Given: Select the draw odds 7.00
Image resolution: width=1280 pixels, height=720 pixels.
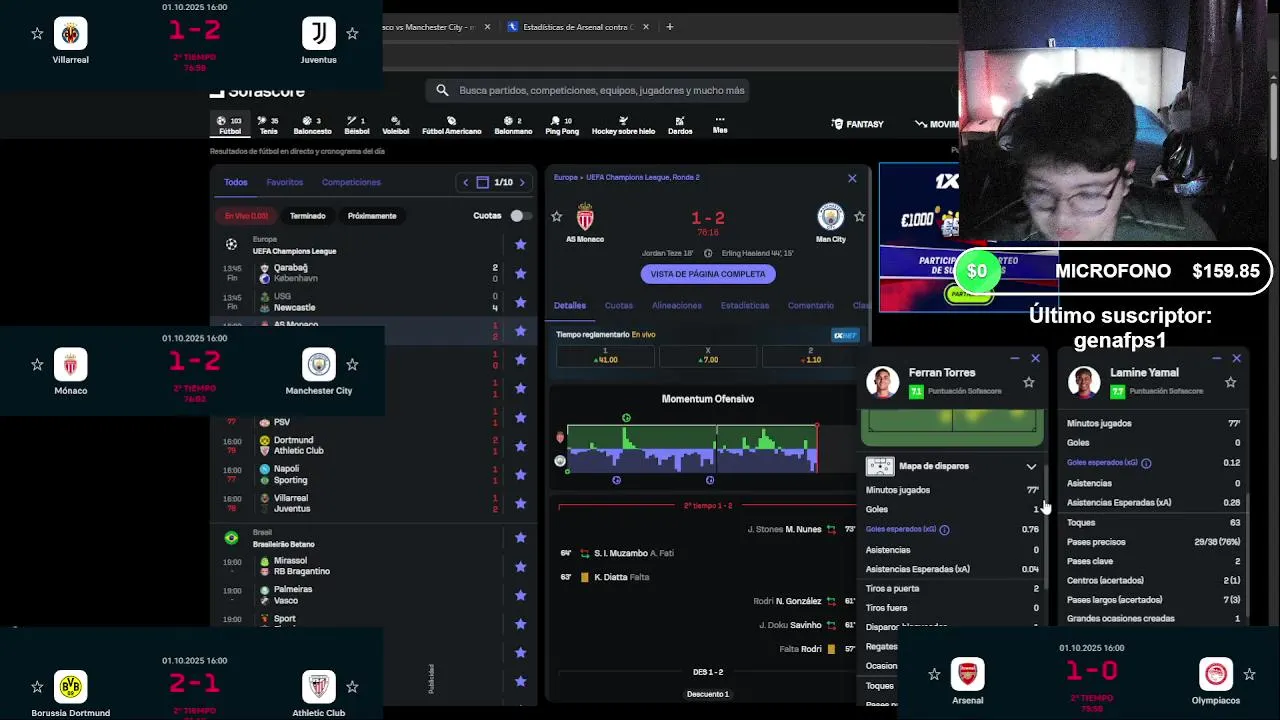Looking at the screenshot, I should (x=708, y=356).
